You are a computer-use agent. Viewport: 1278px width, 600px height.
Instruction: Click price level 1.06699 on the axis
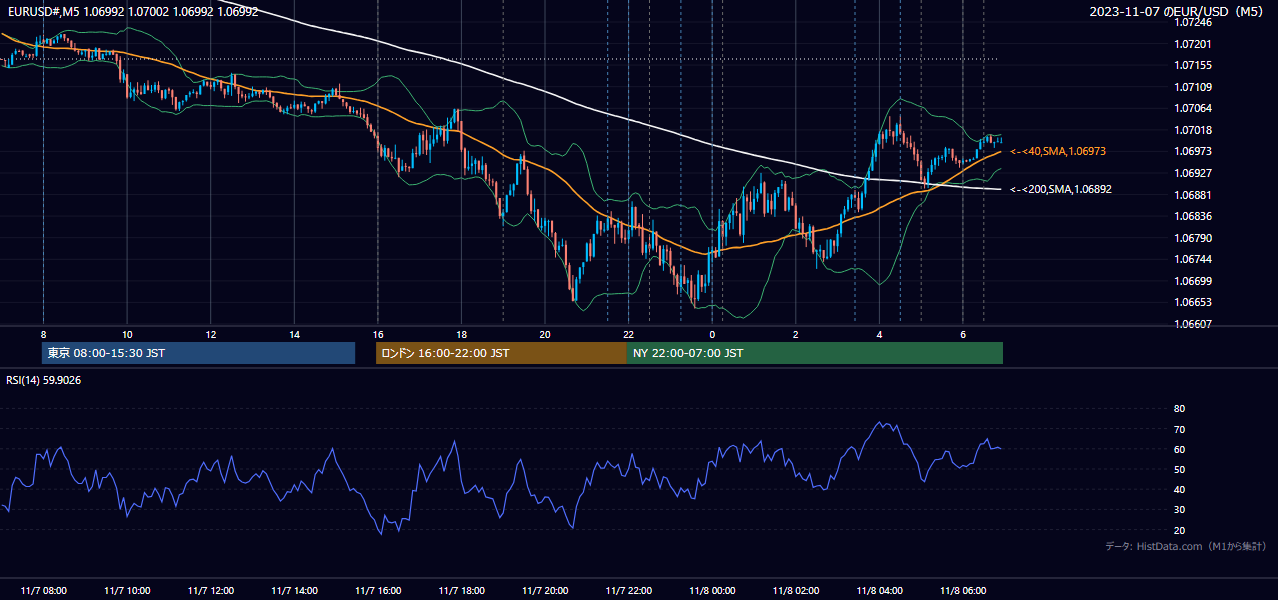pos(1193,281)
